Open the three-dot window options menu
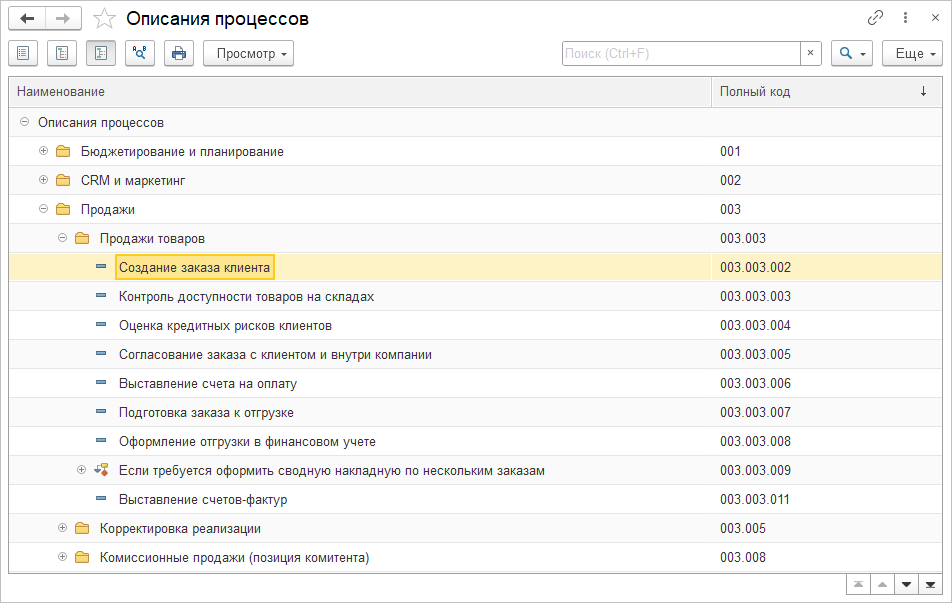Viewport: 952px width, 603px height. click(x=905, y=18)
